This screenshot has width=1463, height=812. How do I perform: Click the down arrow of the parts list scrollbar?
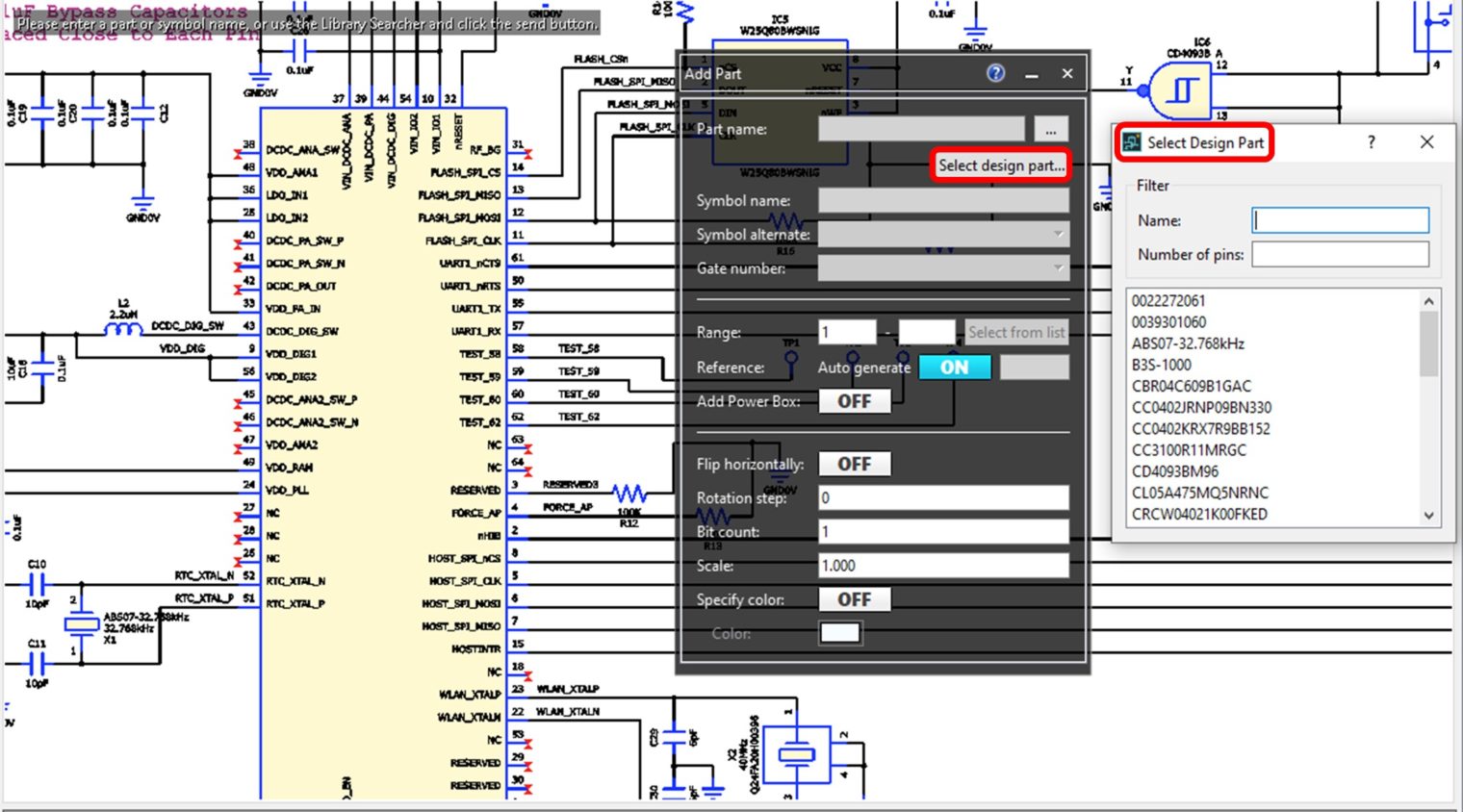click(1429, 515)
